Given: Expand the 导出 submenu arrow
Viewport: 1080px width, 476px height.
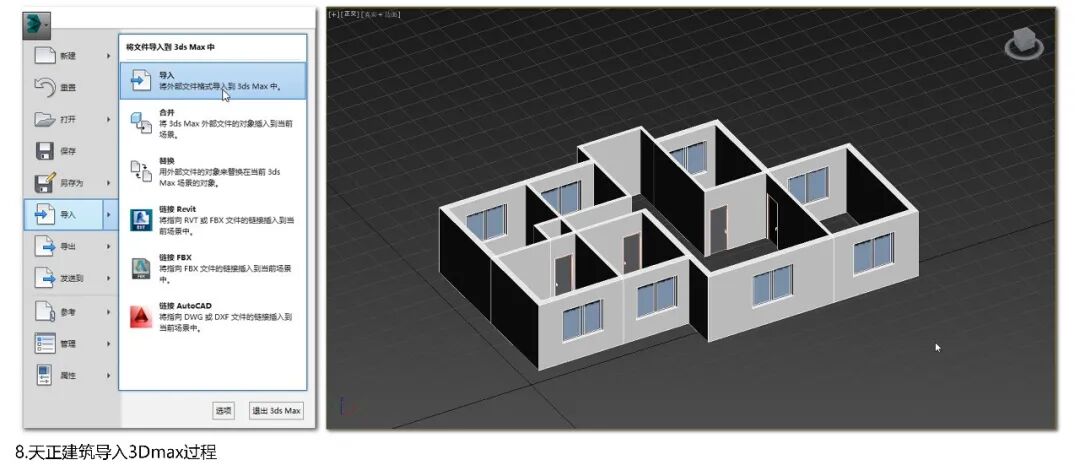Looking at the screenshot, I should pyautogui.click(x=109, y=246).
